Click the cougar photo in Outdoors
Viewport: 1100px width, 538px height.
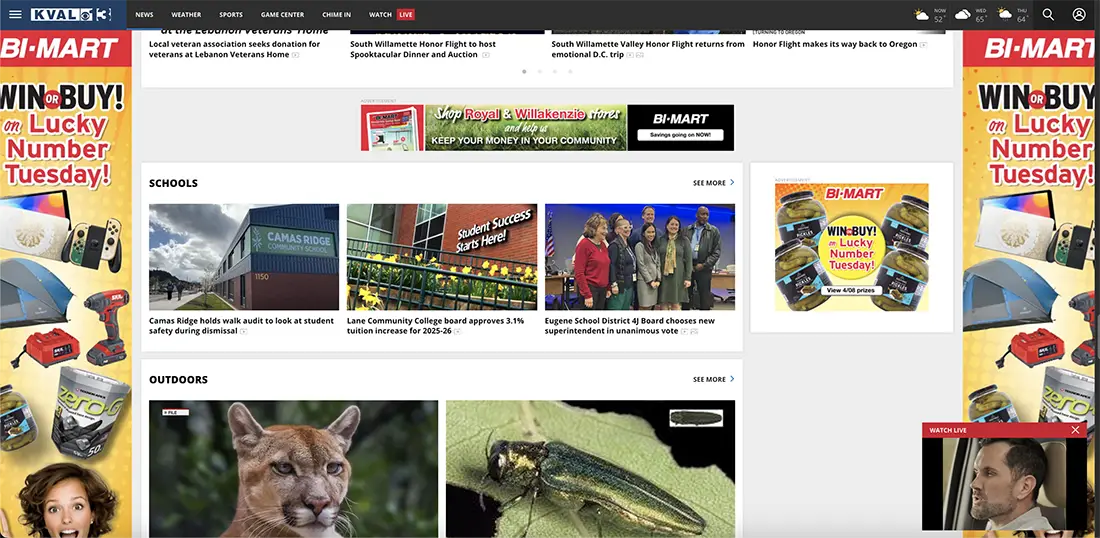coord(293,469)
